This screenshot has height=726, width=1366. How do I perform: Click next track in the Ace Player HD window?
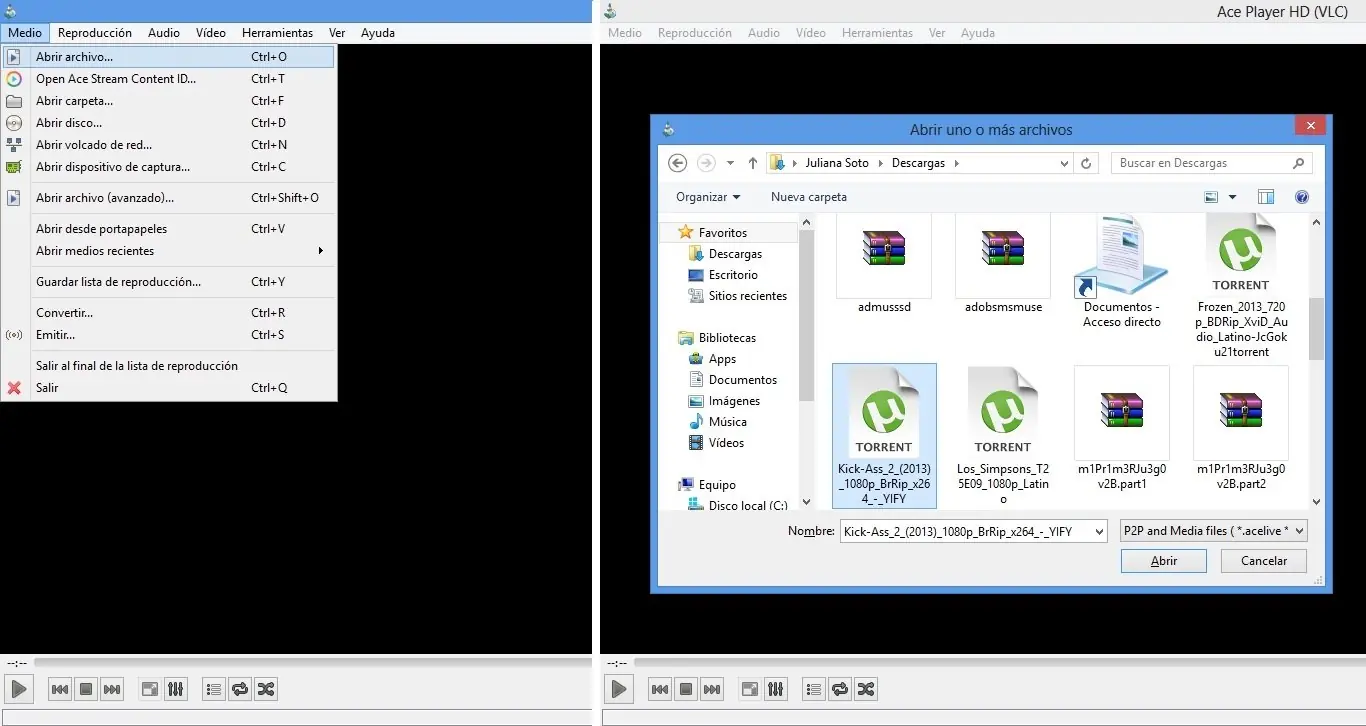pyautogui.click(x=712, y=689)
